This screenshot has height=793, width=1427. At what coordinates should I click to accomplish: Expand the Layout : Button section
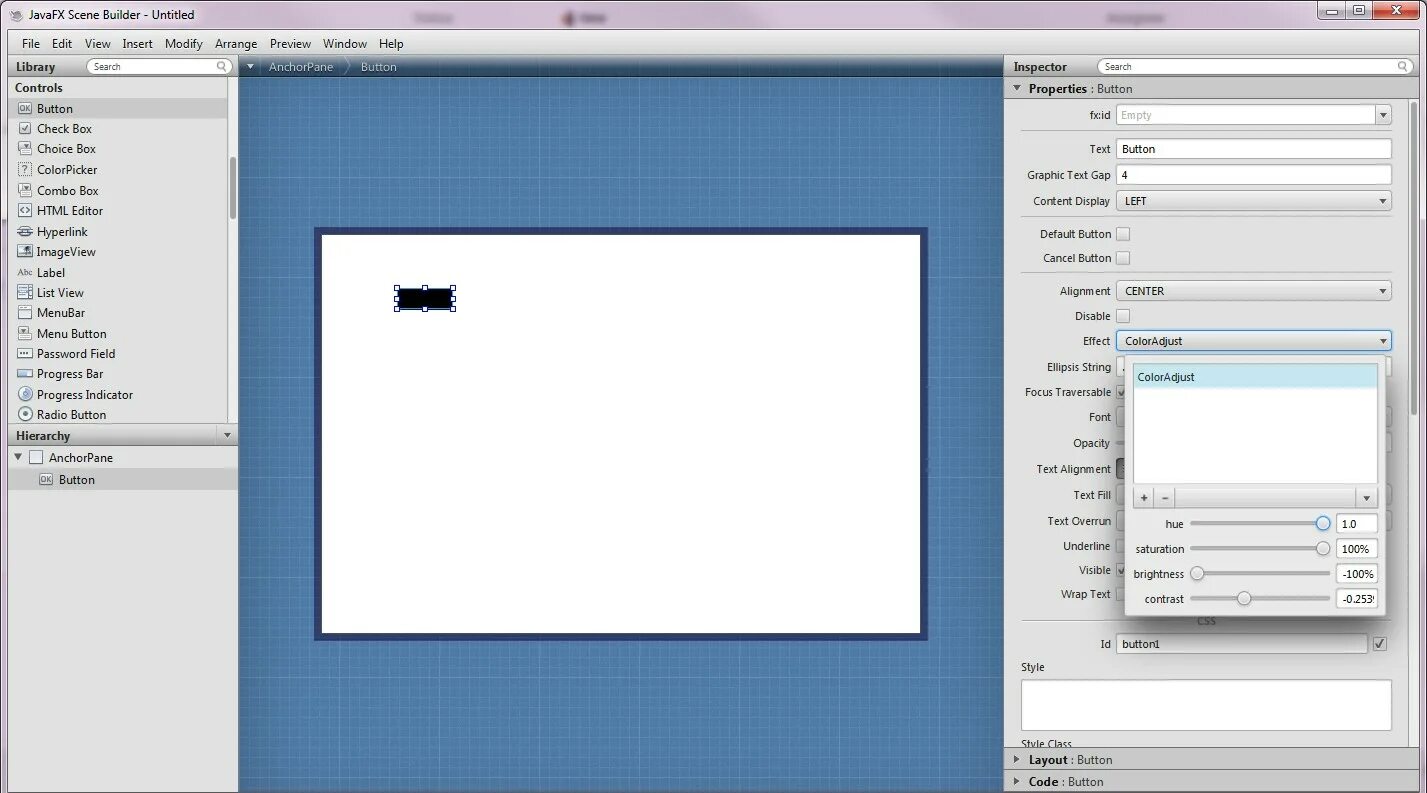(x=1017, y=760)
